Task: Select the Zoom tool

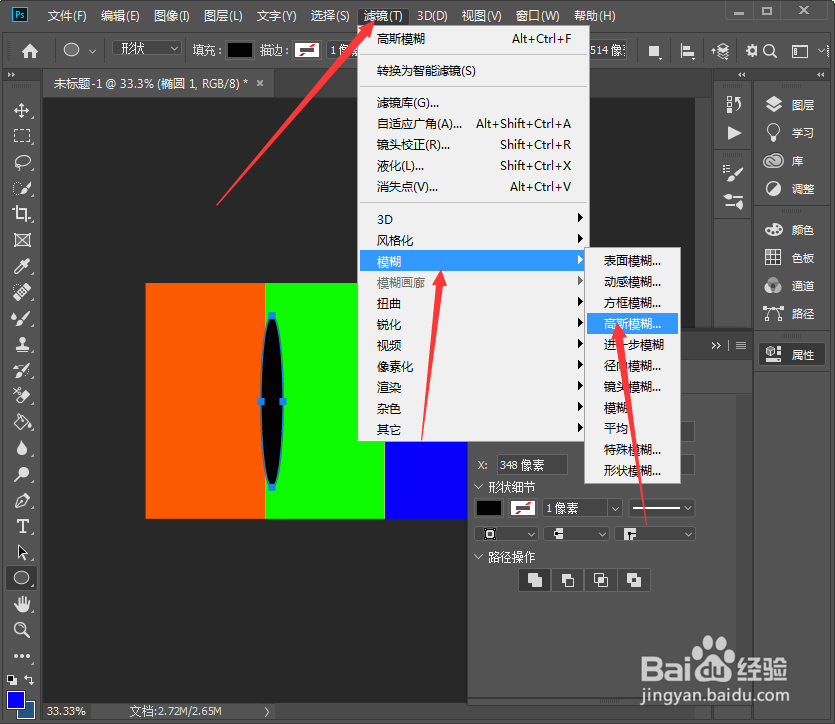Action: (x=22, y=630)
